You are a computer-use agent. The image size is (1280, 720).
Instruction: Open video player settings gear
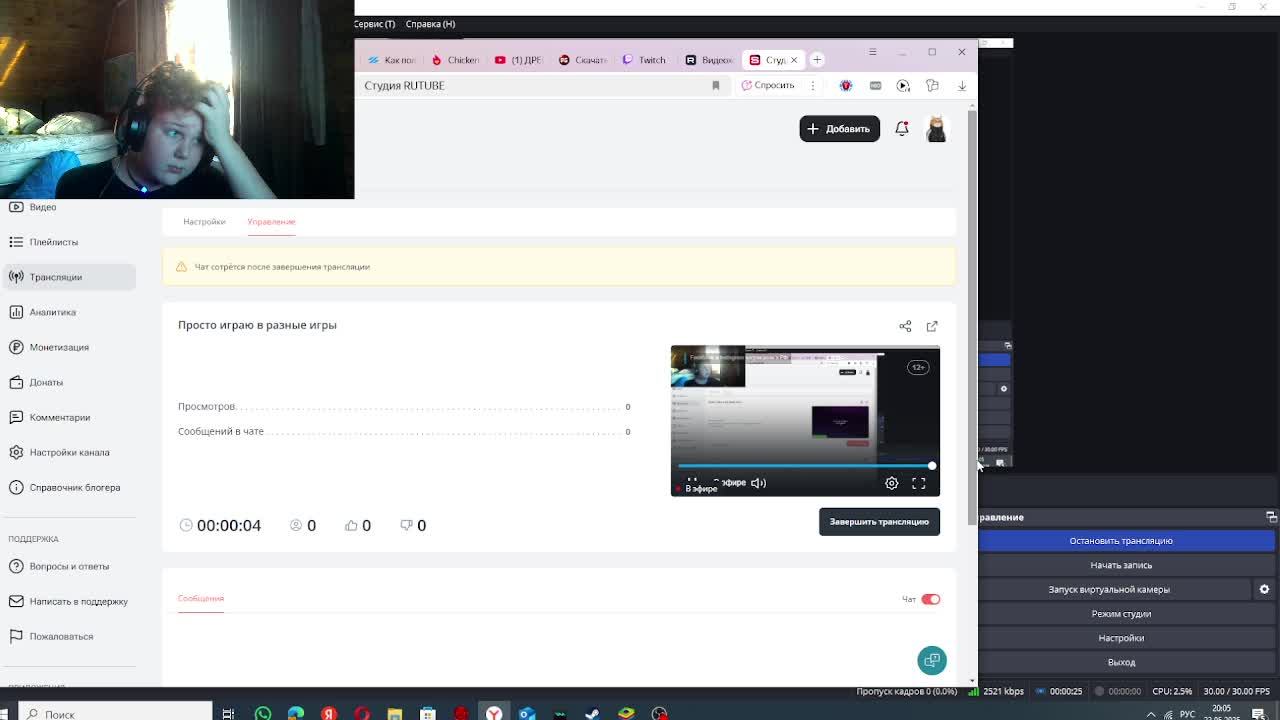click(x=891, y=483)
